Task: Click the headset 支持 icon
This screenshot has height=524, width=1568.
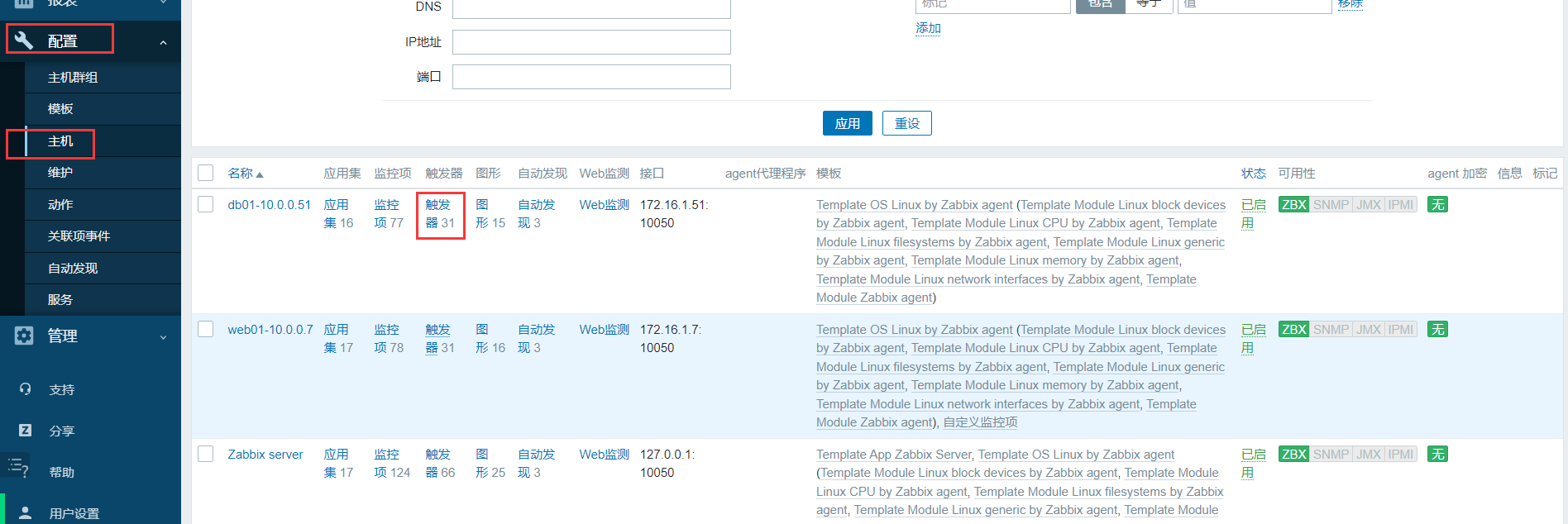Action: coord(25,389)
